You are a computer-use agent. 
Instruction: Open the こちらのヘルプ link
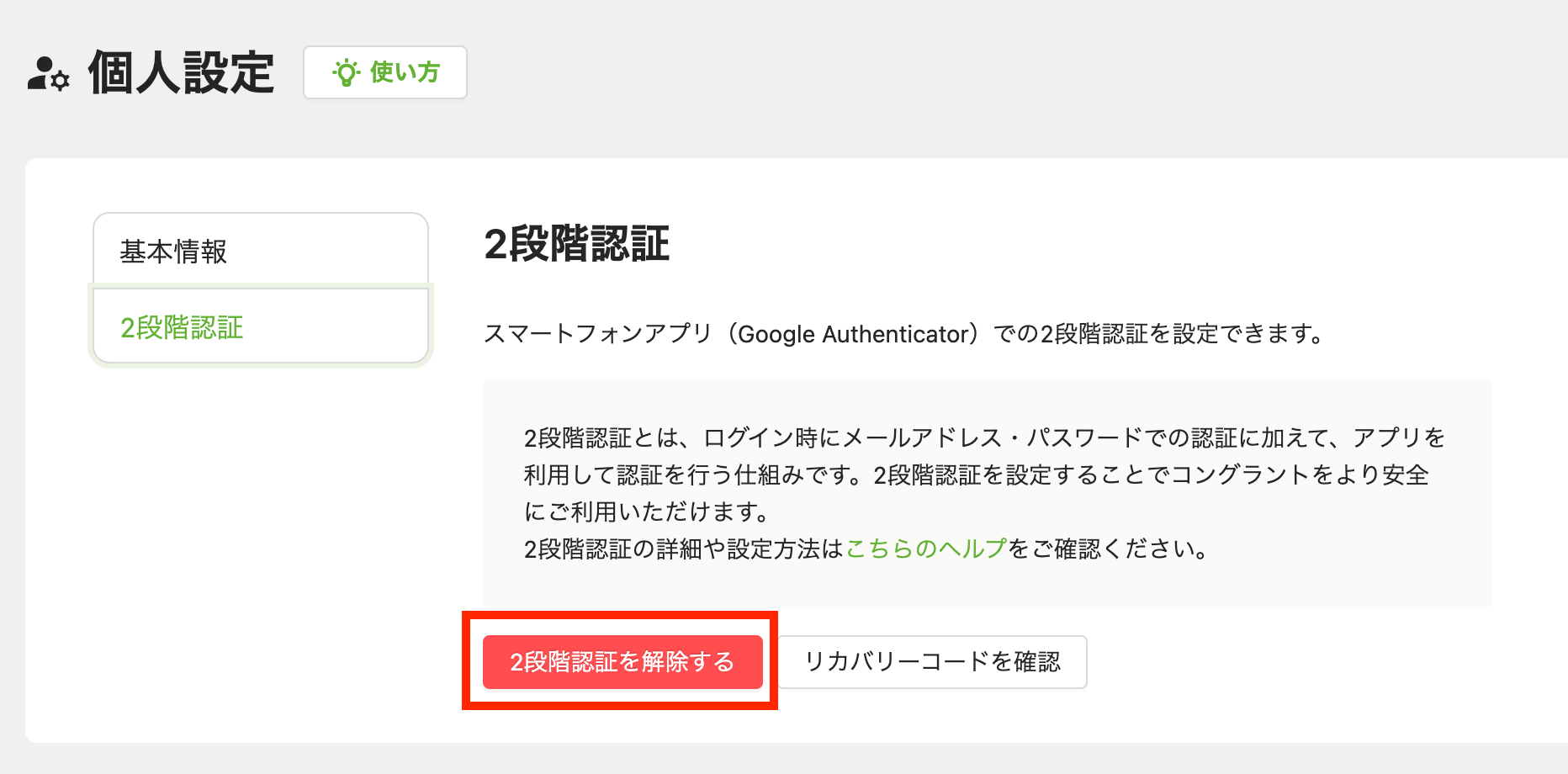925,549
